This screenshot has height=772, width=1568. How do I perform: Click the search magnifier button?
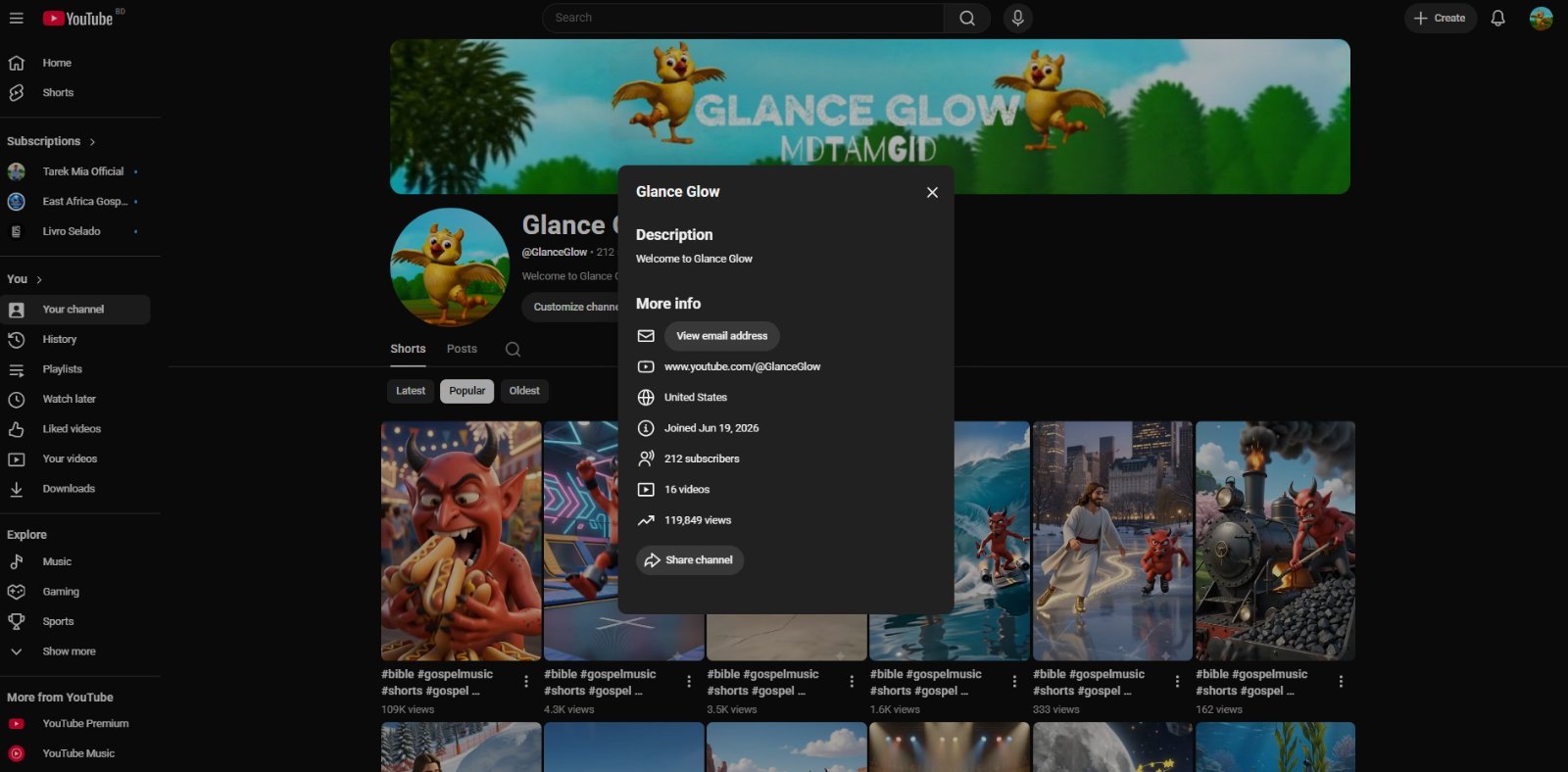tap(966, 18)
